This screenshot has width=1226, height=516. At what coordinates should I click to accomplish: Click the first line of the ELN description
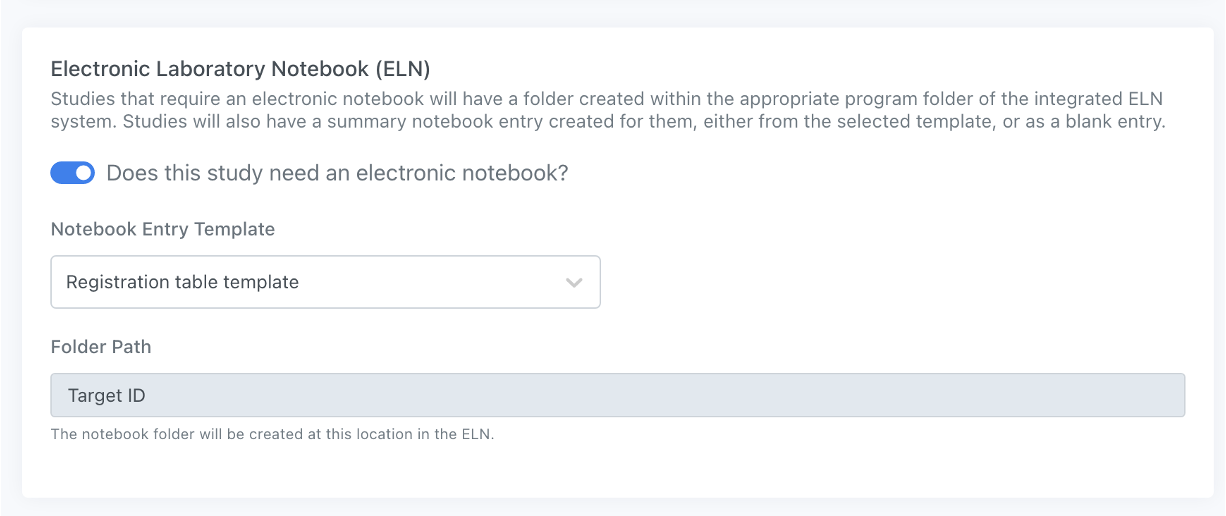pyautogui.click(x=608, y=100)
